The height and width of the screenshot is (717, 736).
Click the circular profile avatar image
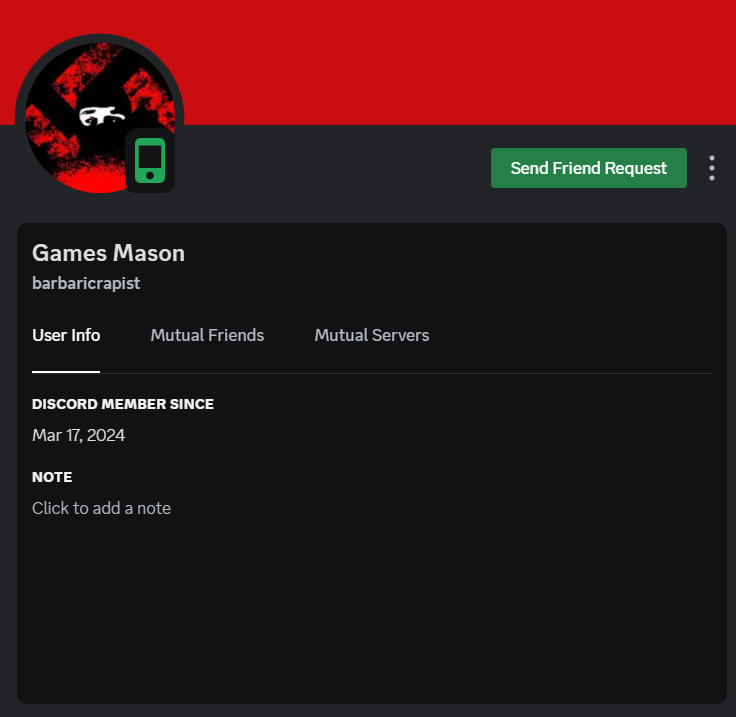(x=100, y=118)
